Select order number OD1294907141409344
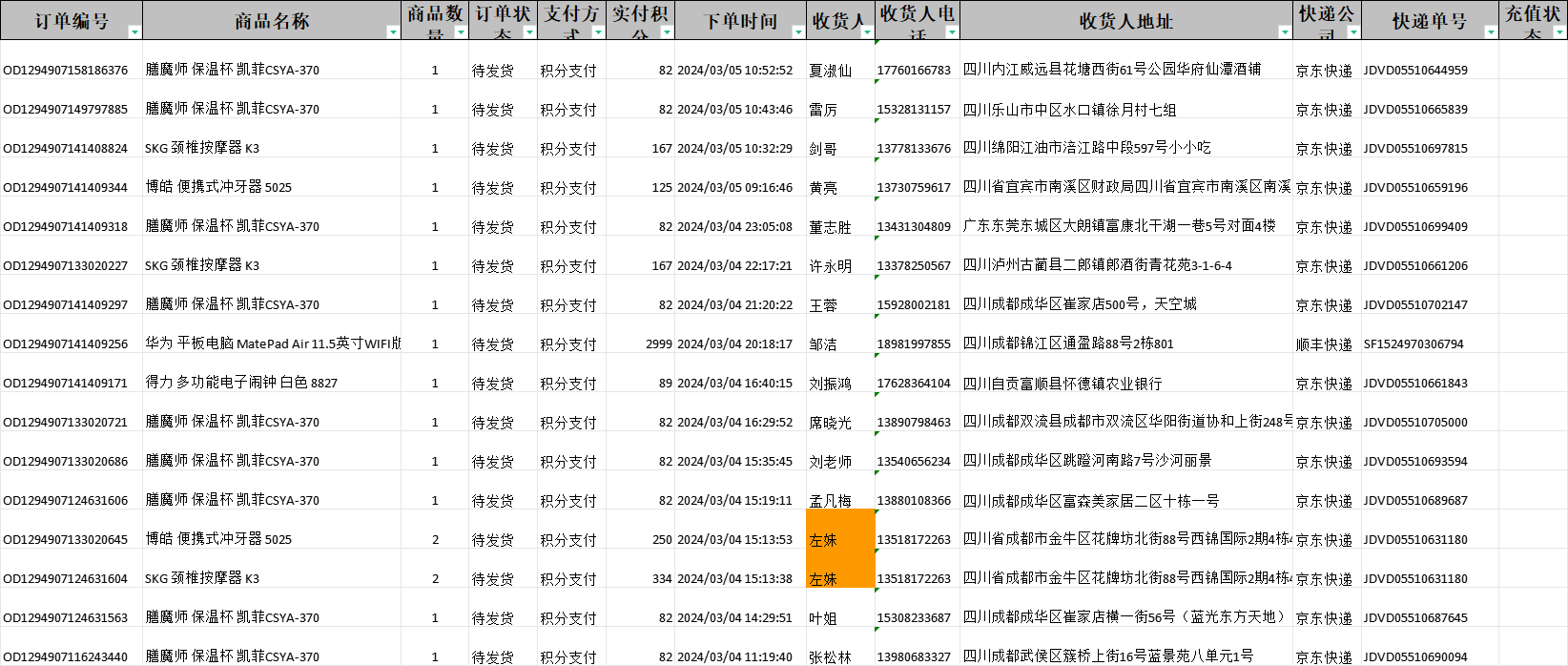Viewport: 1568px width, 666px height. tap(65, 188)
